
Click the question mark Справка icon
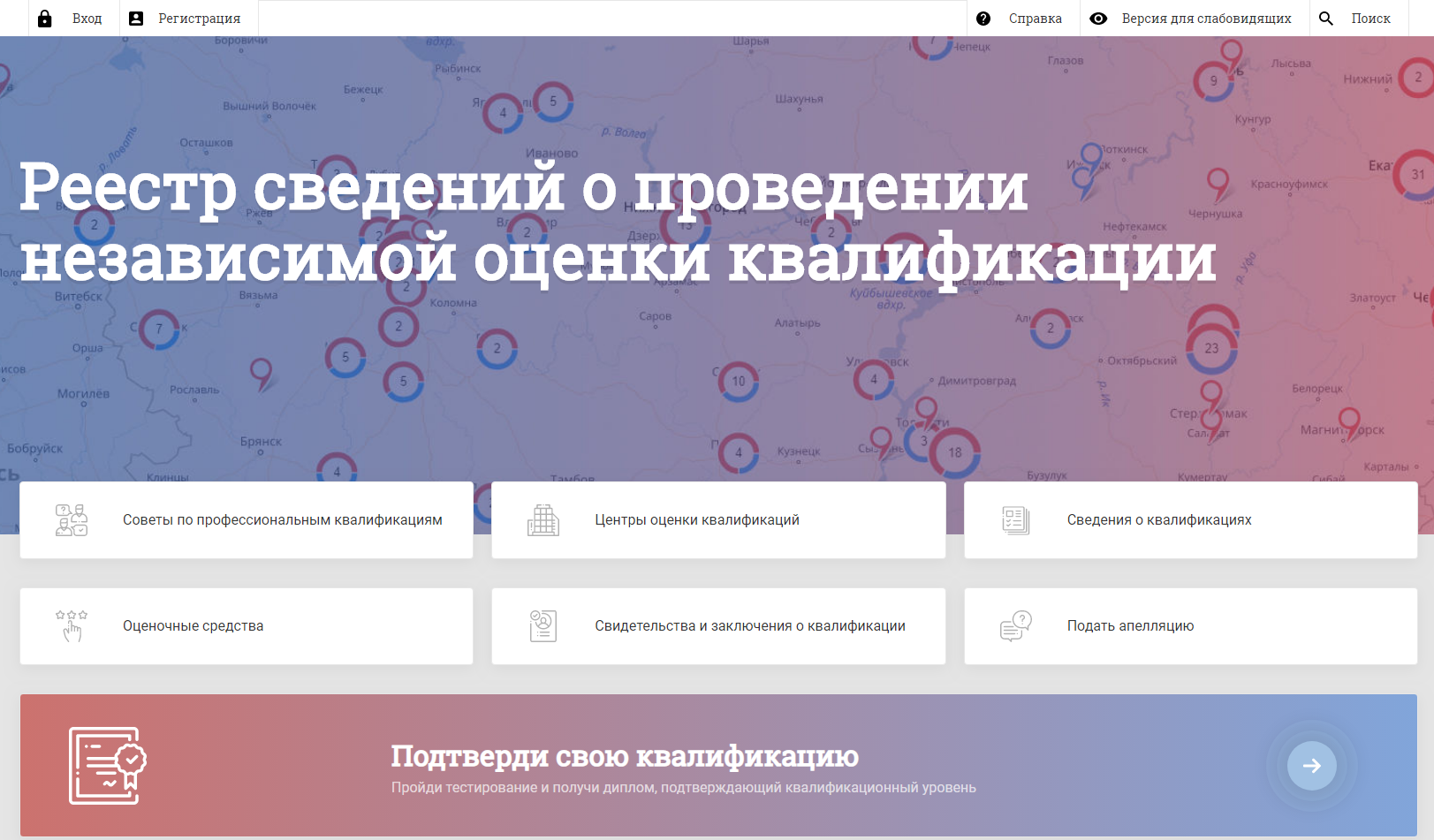pyautogui.click(x=983, y=19)
